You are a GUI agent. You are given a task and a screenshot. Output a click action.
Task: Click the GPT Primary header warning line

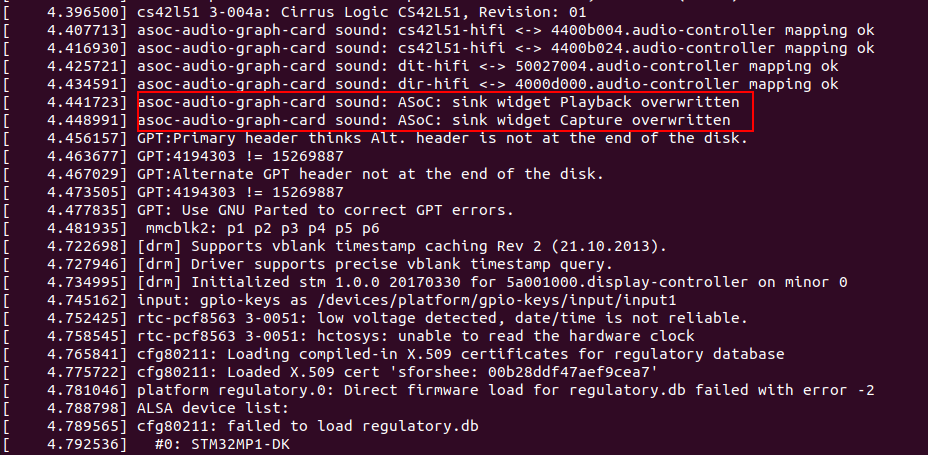[x=442, y=138]
